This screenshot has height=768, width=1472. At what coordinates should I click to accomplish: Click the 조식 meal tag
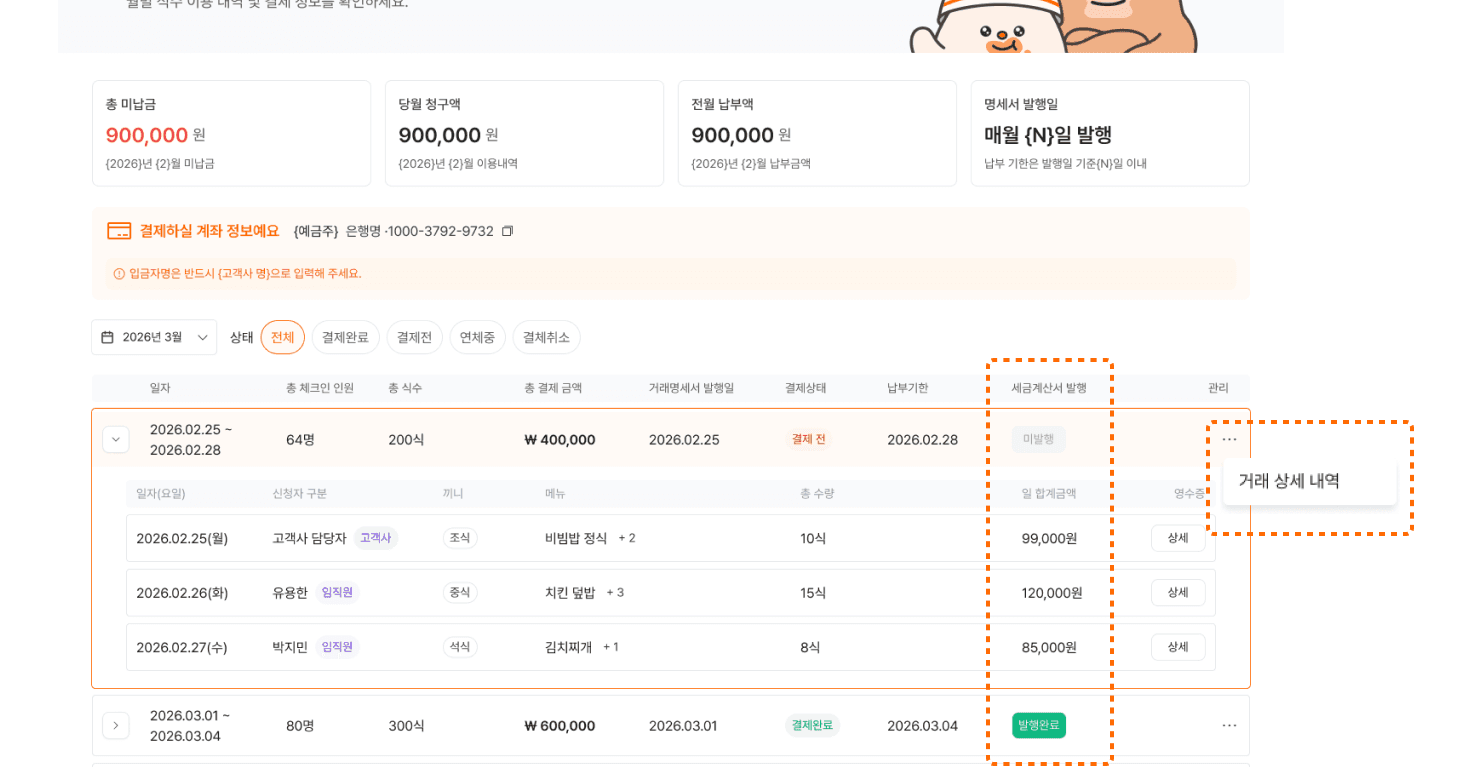(x=460, y=538)
